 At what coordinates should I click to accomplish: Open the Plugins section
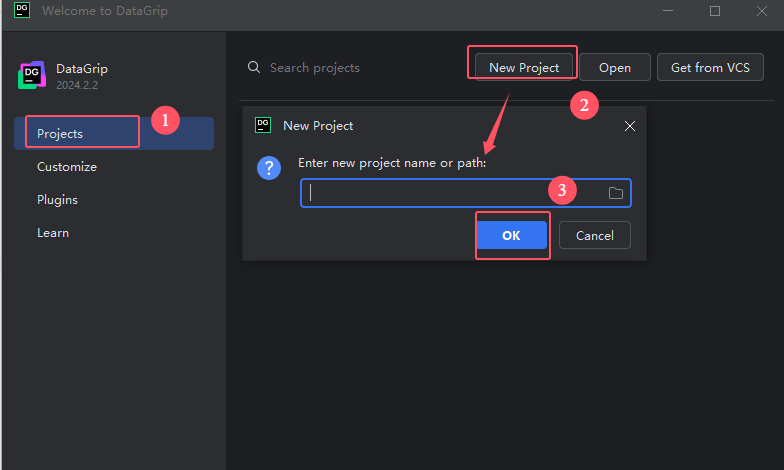coord(58,200)
